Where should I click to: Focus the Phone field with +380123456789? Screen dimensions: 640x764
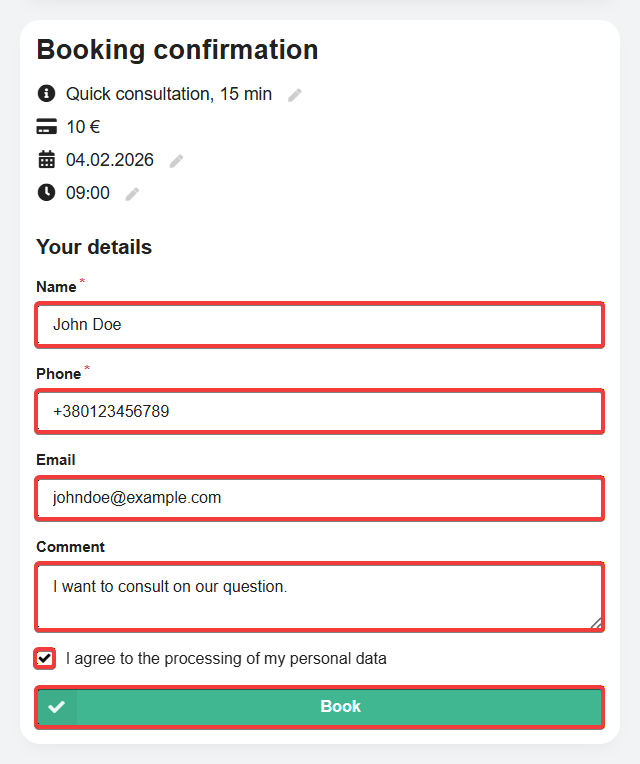[320, 411]
